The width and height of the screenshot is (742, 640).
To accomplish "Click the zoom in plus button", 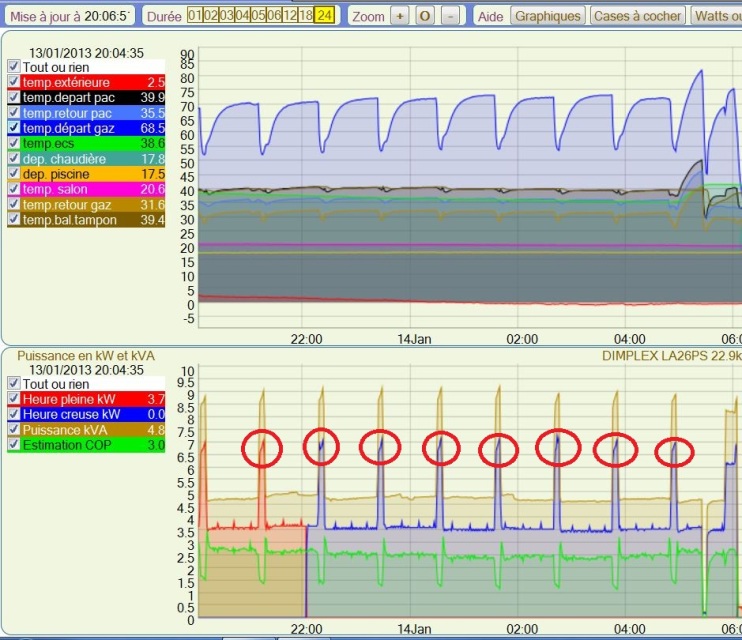I will tap(399, 16).
